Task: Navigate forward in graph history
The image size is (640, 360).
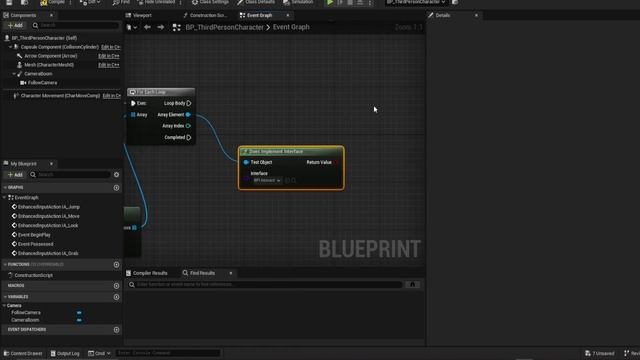Action: (x=160, y=27)
